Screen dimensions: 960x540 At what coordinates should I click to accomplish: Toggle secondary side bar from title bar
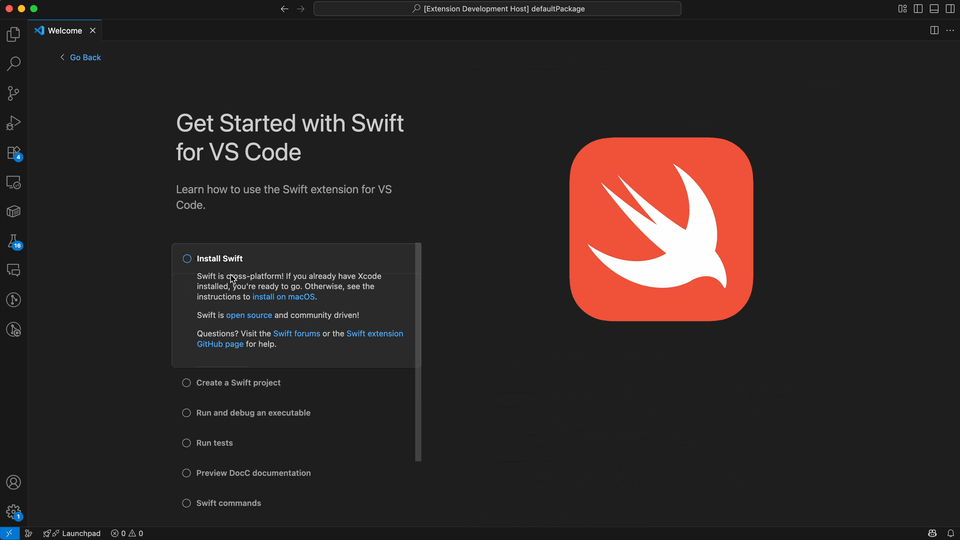pyautogui.click(x=950, y=9)
